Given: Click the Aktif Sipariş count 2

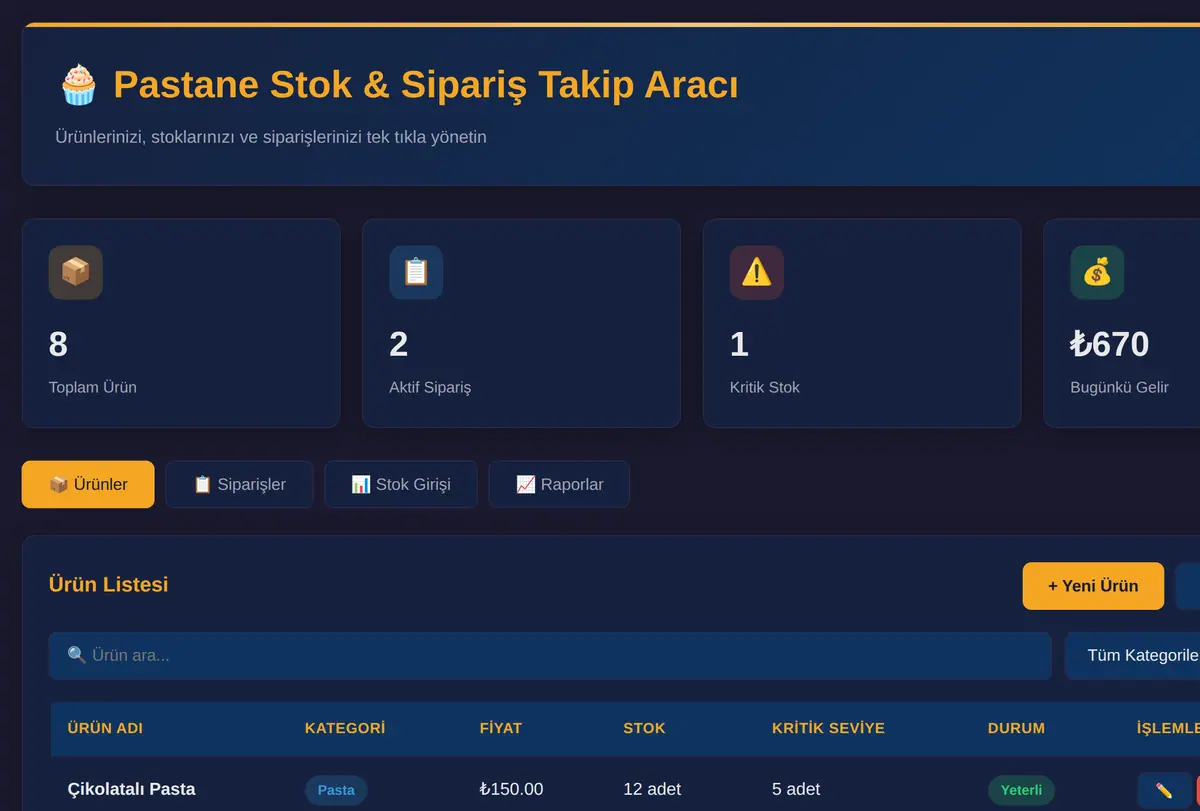Looking at the screenshot, I should coord(398,344).
